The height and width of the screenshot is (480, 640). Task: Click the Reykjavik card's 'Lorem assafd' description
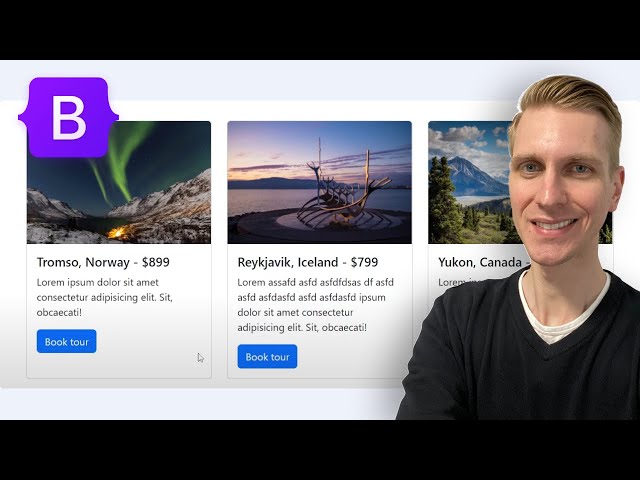(316, 304)
